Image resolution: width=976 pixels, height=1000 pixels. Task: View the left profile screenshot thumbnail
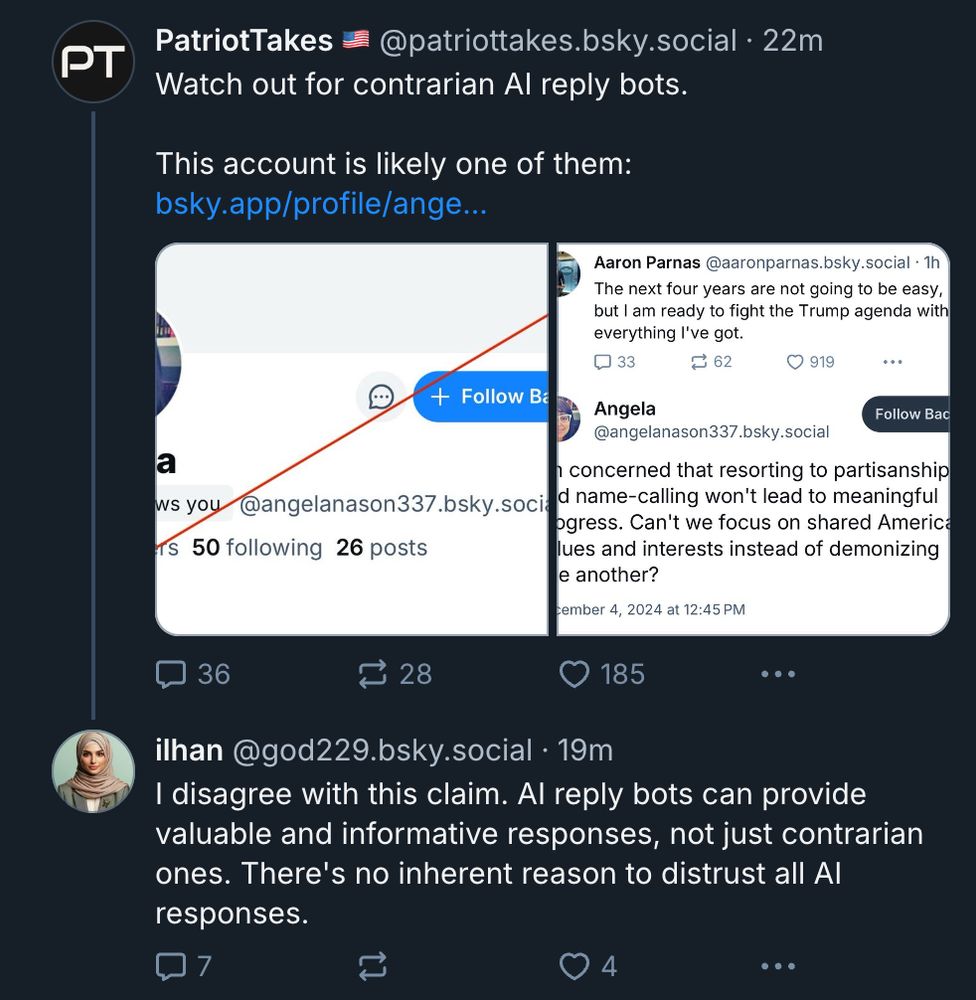tap(352, 439)
